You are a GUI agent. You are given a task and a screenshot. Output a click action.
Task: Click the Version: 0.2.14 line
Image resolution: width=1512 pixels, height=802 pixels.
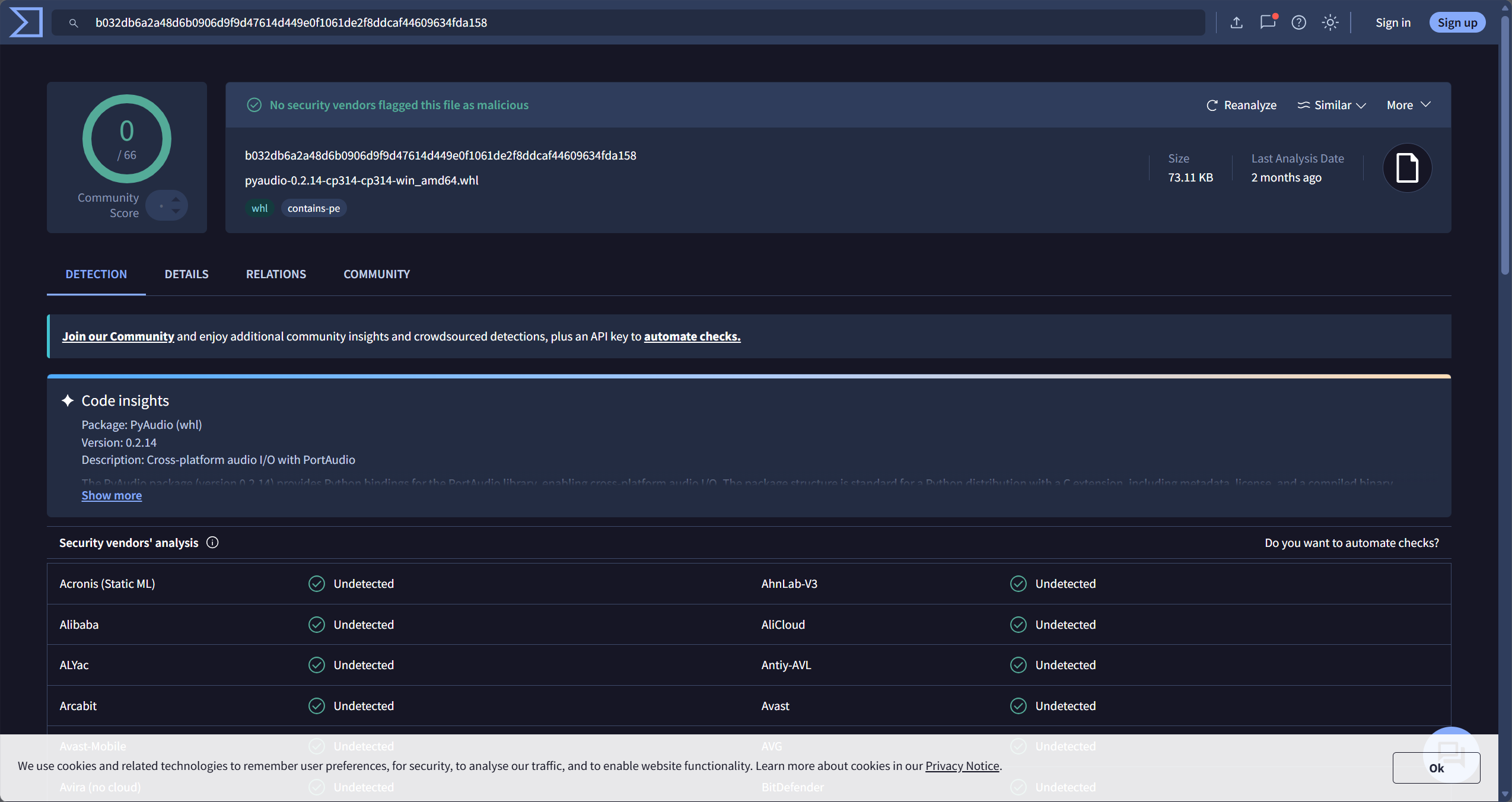119,443
